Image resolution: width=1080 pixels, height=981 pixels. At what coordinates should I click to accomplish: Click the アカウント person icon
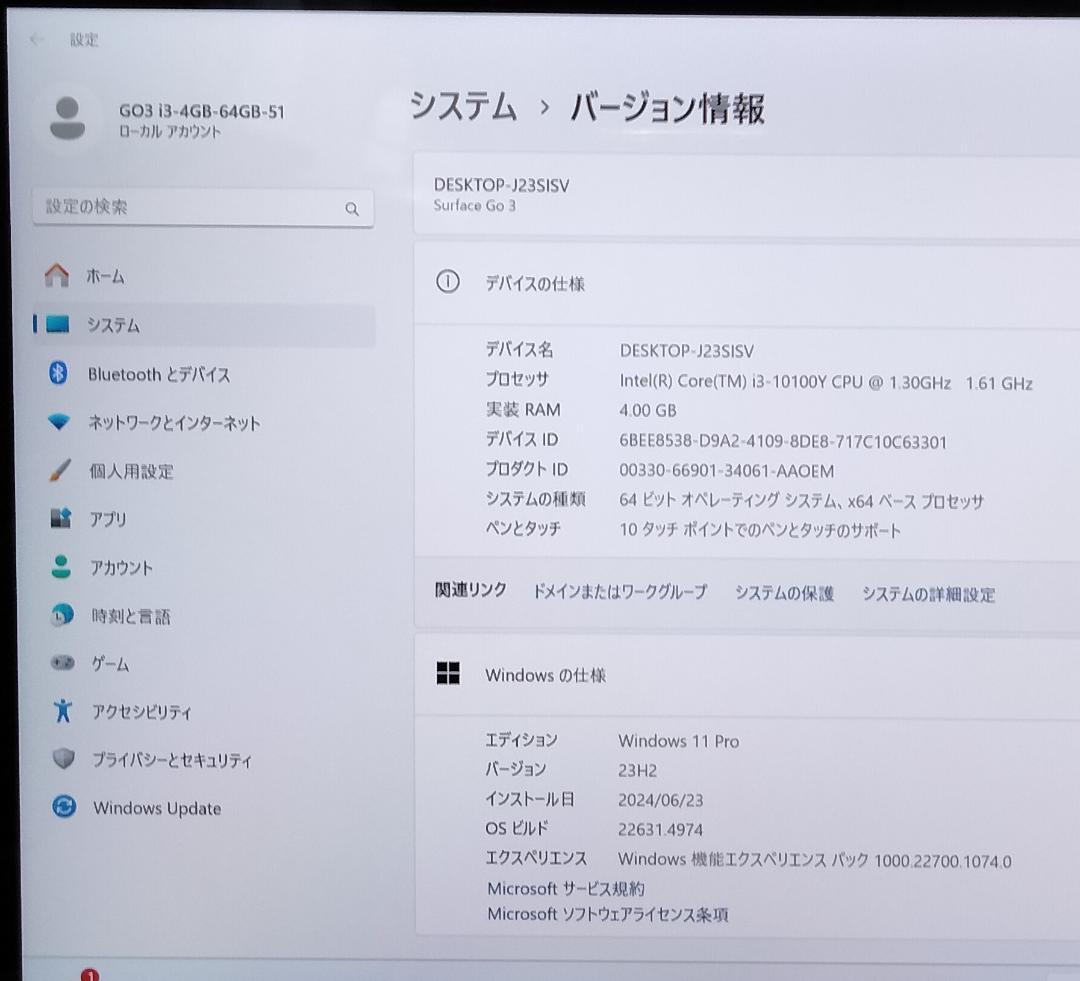(x=61, y=566)
